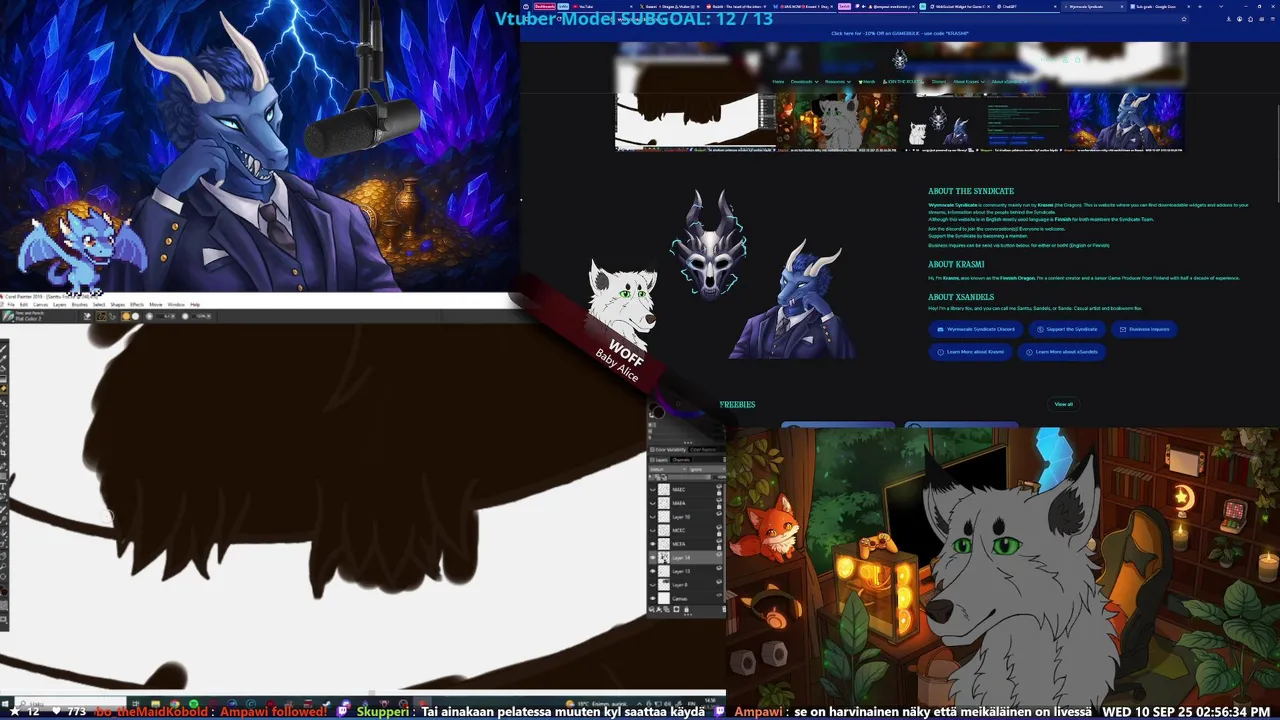The image size is (1280, 720).
Task: Expand the Downloads menu on the website
Action: point(805,82)
